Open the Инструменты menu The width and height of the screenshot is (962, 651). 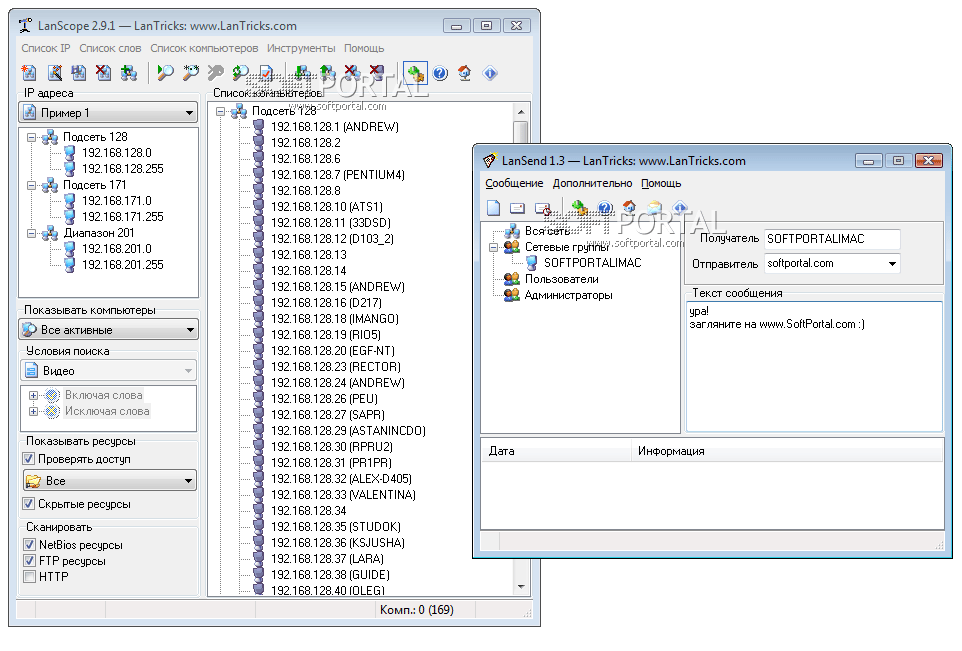(x=301, y=48)
